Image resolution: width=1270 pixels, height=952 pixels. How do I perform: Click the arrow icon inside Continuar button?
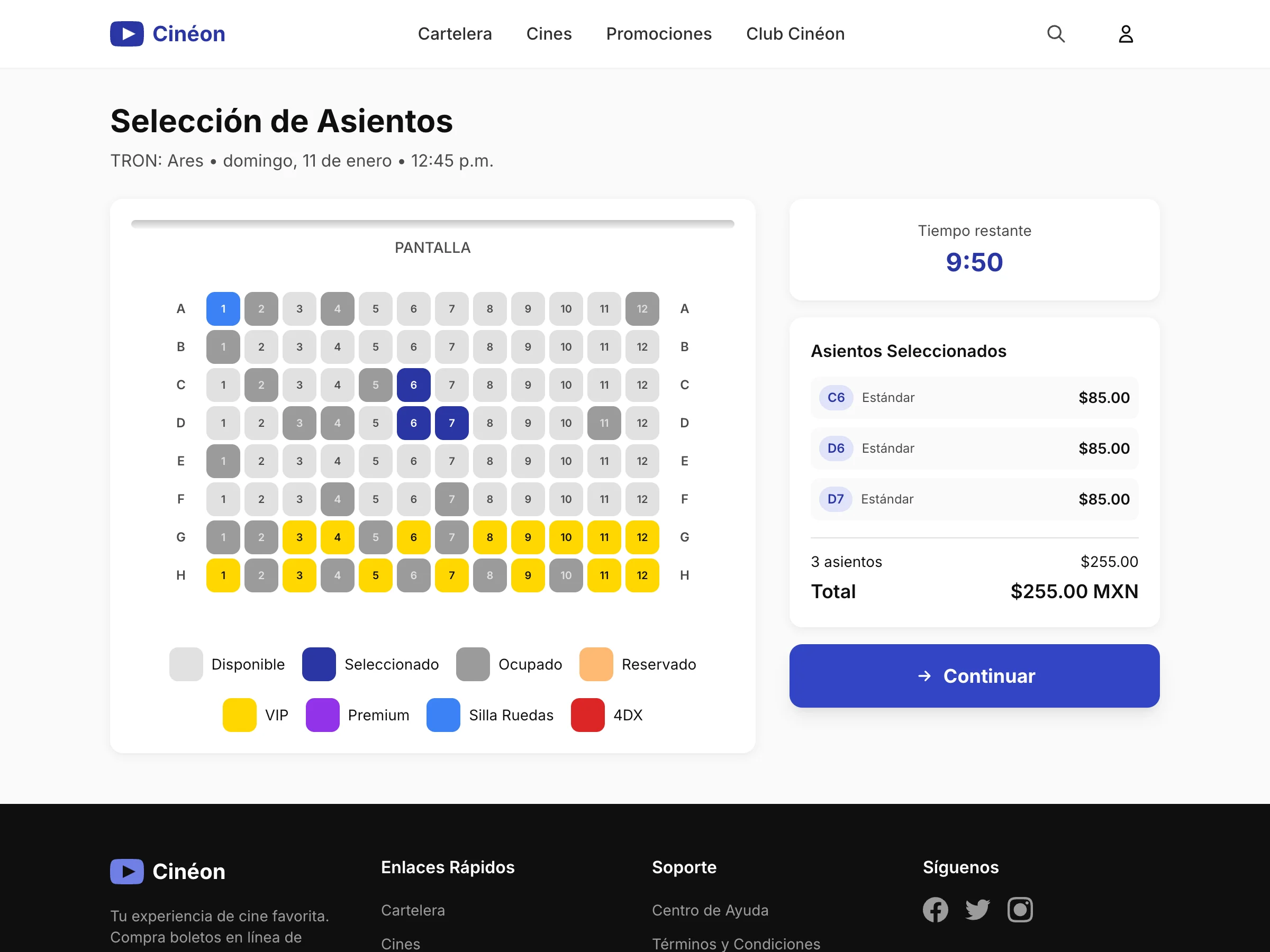[x=924, y=676]
